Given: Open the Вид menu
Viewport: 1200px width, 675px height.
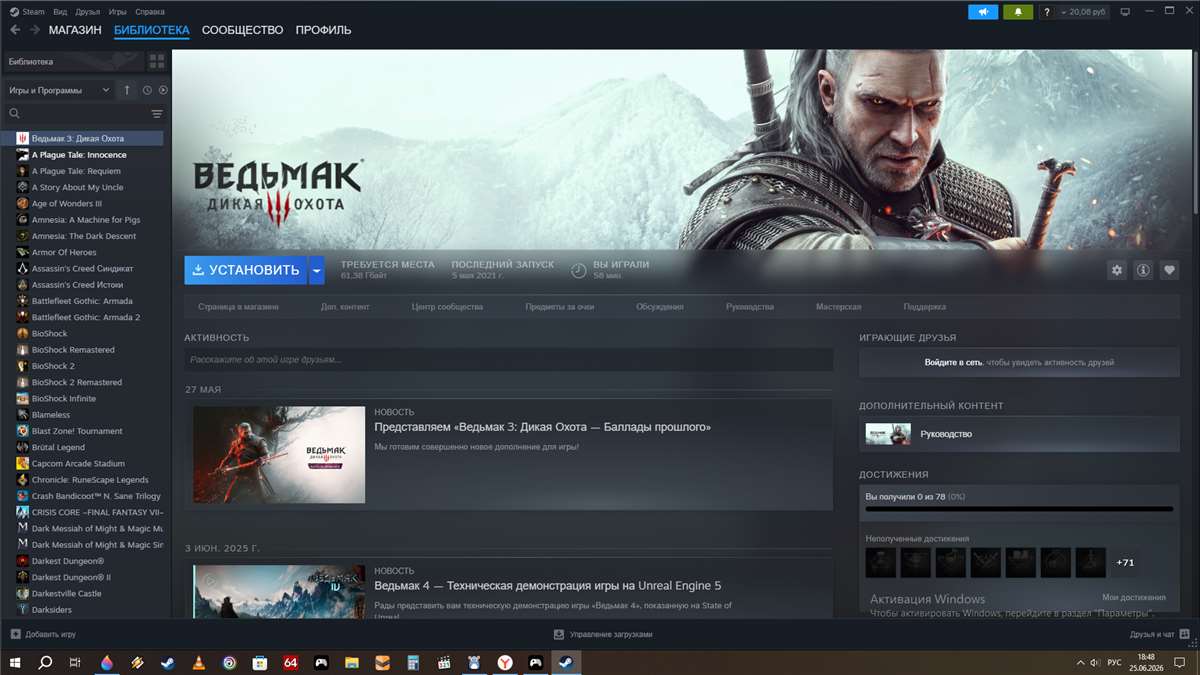Looking at the screenshot, I should 60,12.
